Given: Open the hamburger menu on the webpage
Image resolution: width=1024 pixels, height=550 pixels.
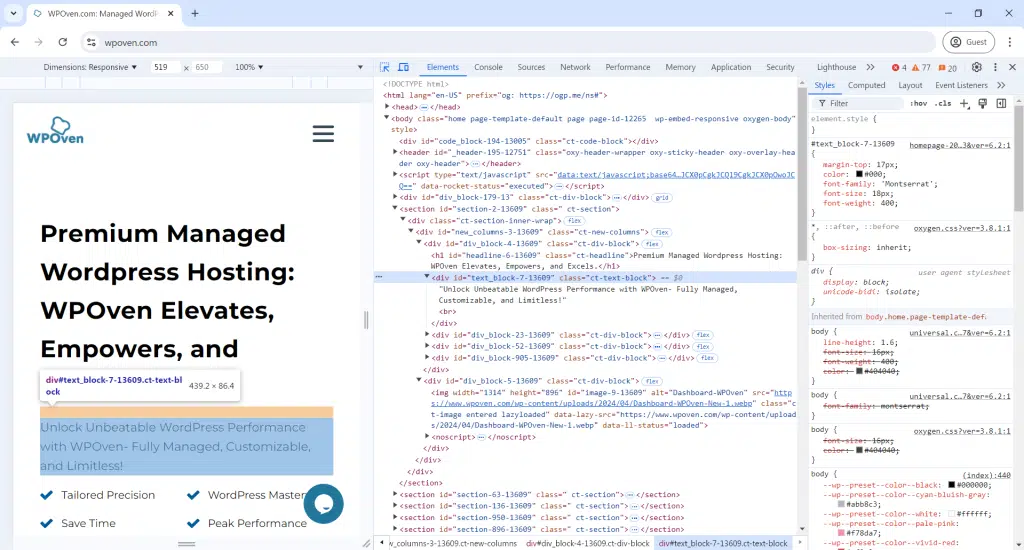Looking at the screenshot, I should point(323,134).
